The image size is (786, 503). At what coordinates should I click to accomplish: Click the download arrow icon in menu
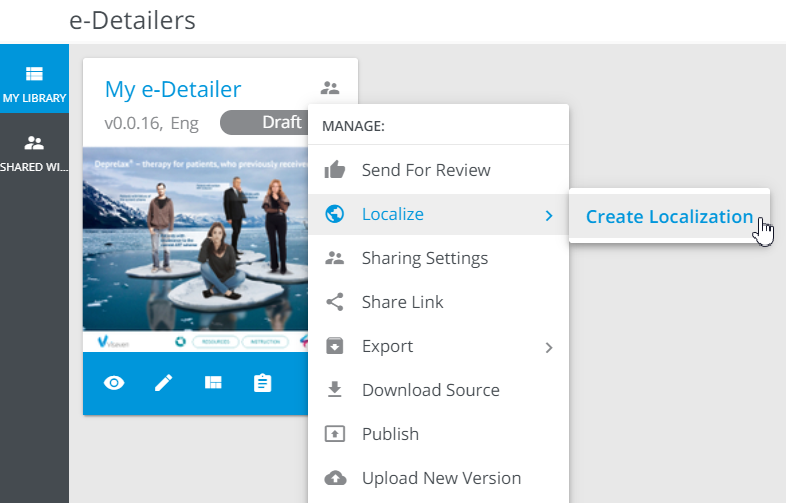[x=335, y=390]
